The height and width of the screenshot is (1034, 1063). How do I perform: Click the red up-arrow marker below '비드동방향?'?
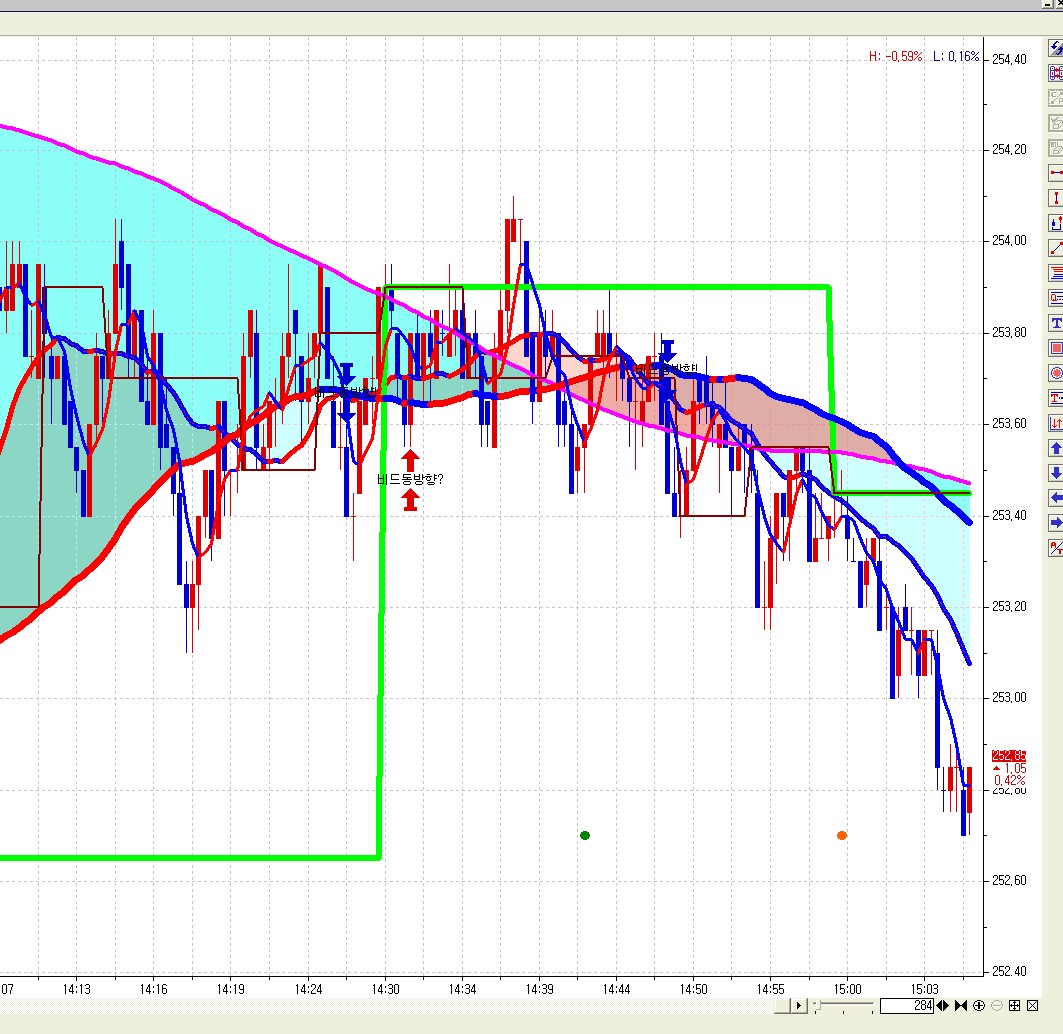point(409,500)
